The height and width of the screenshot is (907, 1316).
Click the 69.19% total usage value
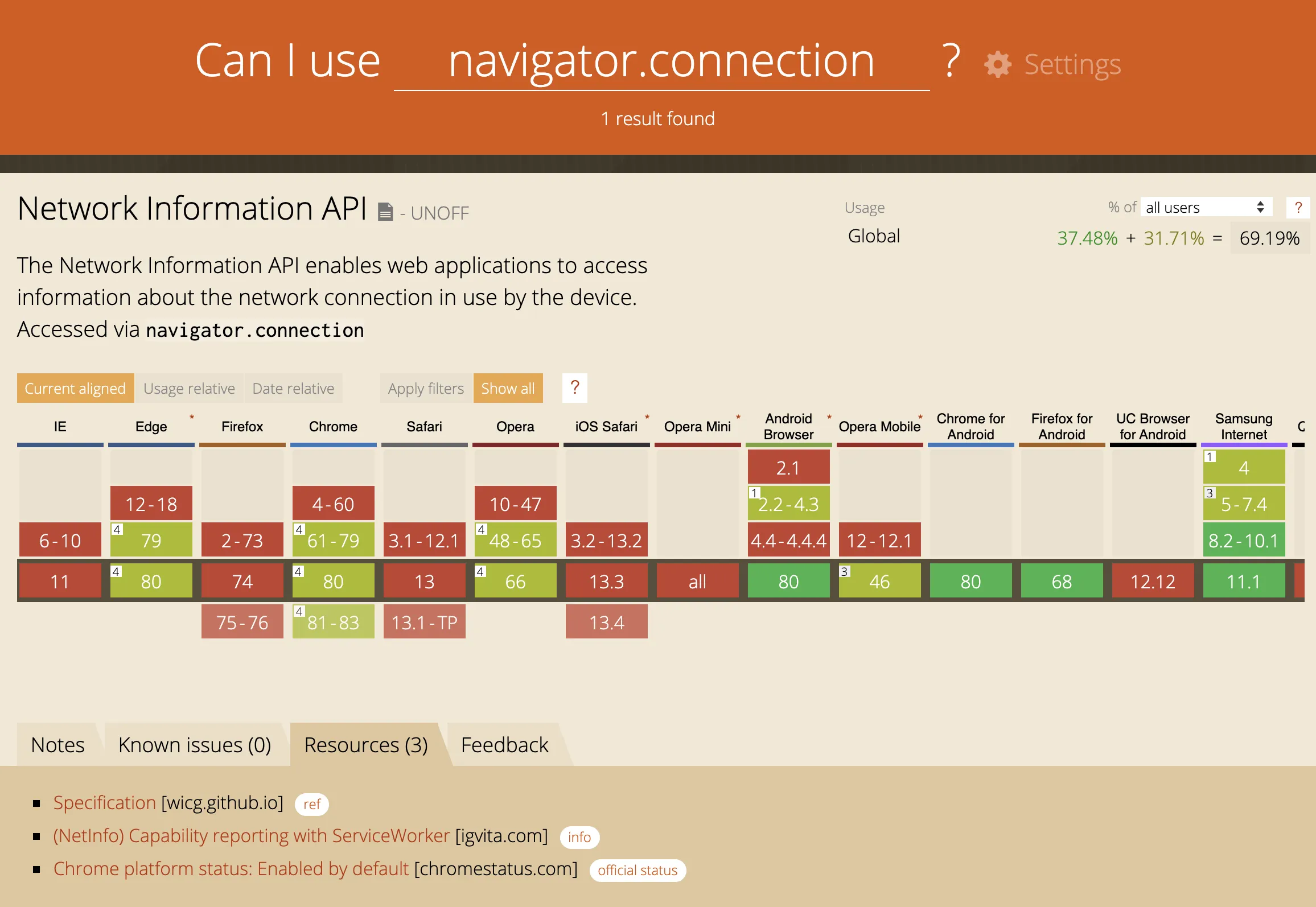1269,238
